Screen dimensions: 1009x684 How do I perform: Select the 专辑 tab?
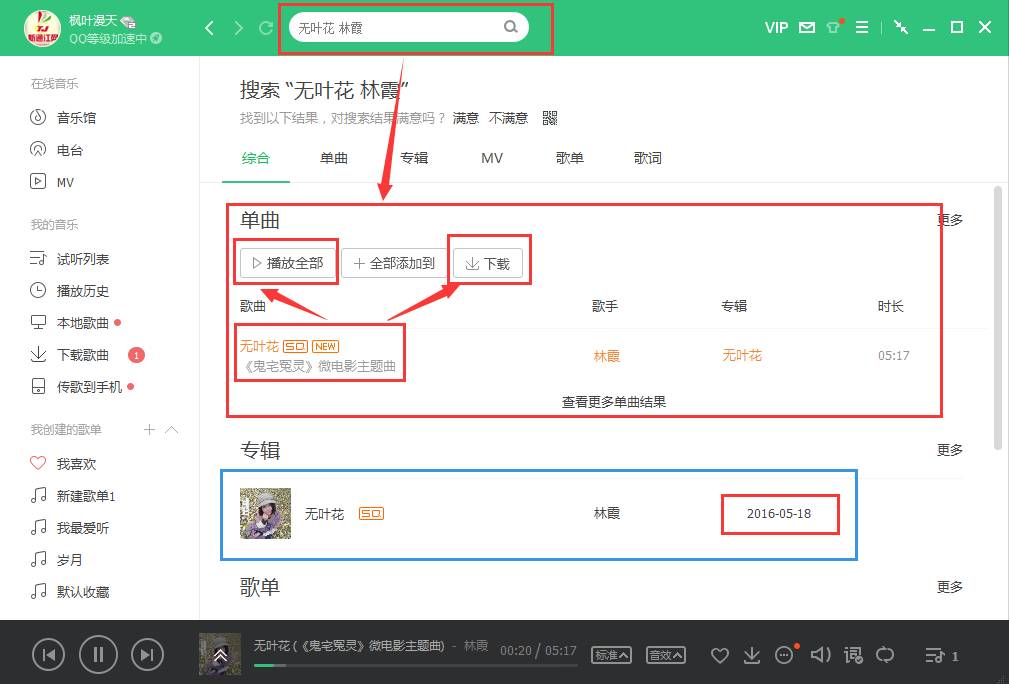tap(413, 158)
